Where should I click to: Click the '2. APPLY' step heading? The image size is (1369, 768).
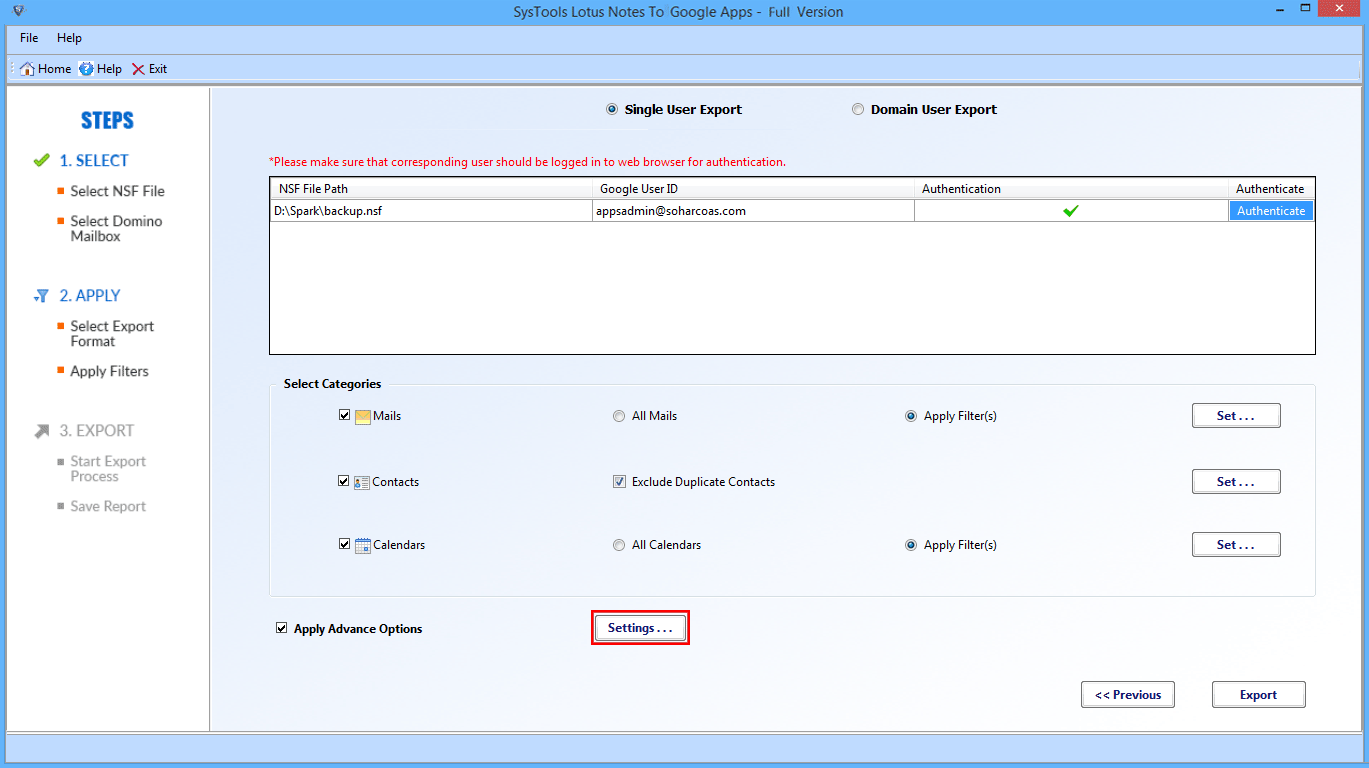[x=90, y=295]
